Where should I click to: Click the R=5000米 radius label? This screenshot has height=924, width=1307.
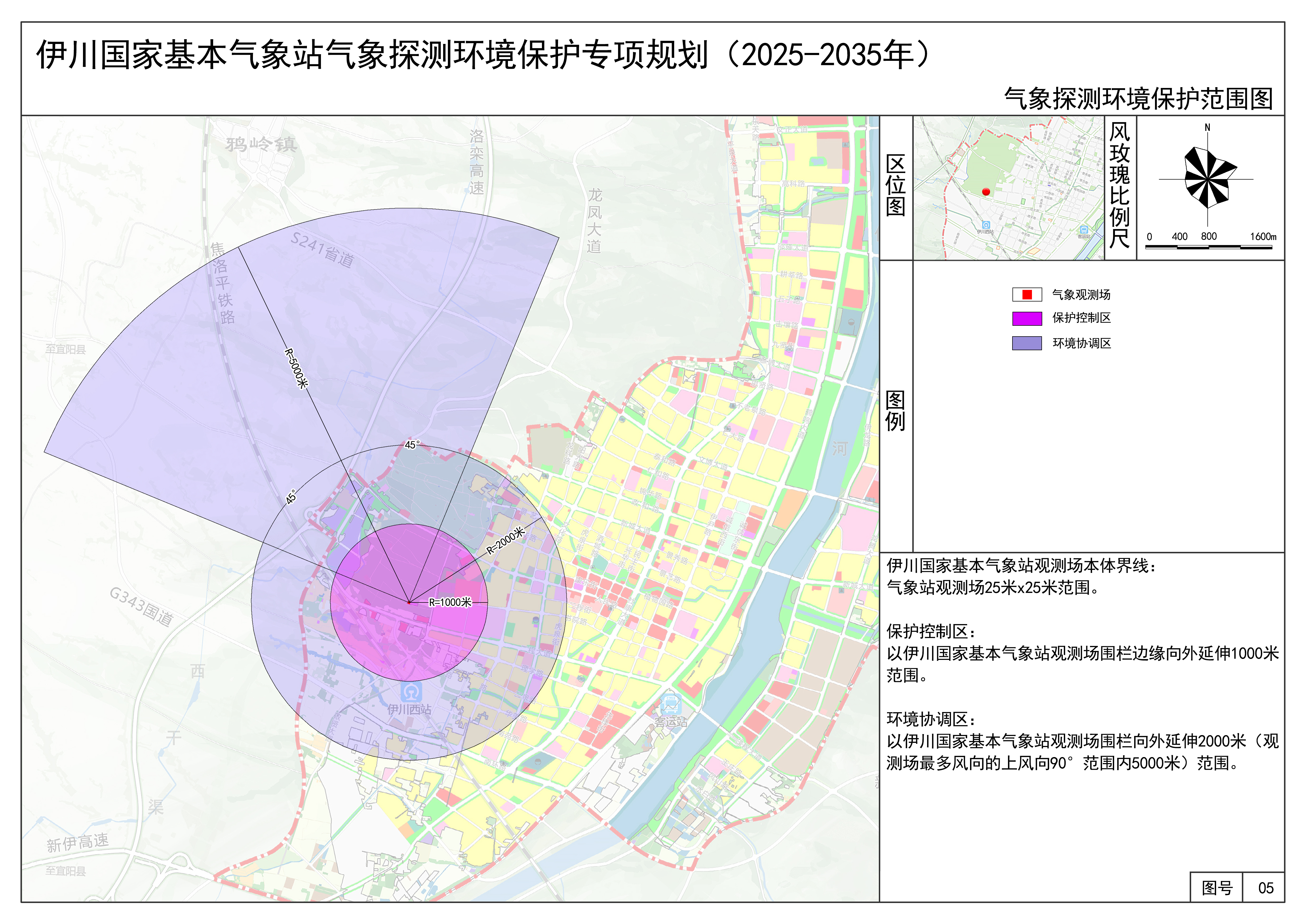[x=296, y=369]
